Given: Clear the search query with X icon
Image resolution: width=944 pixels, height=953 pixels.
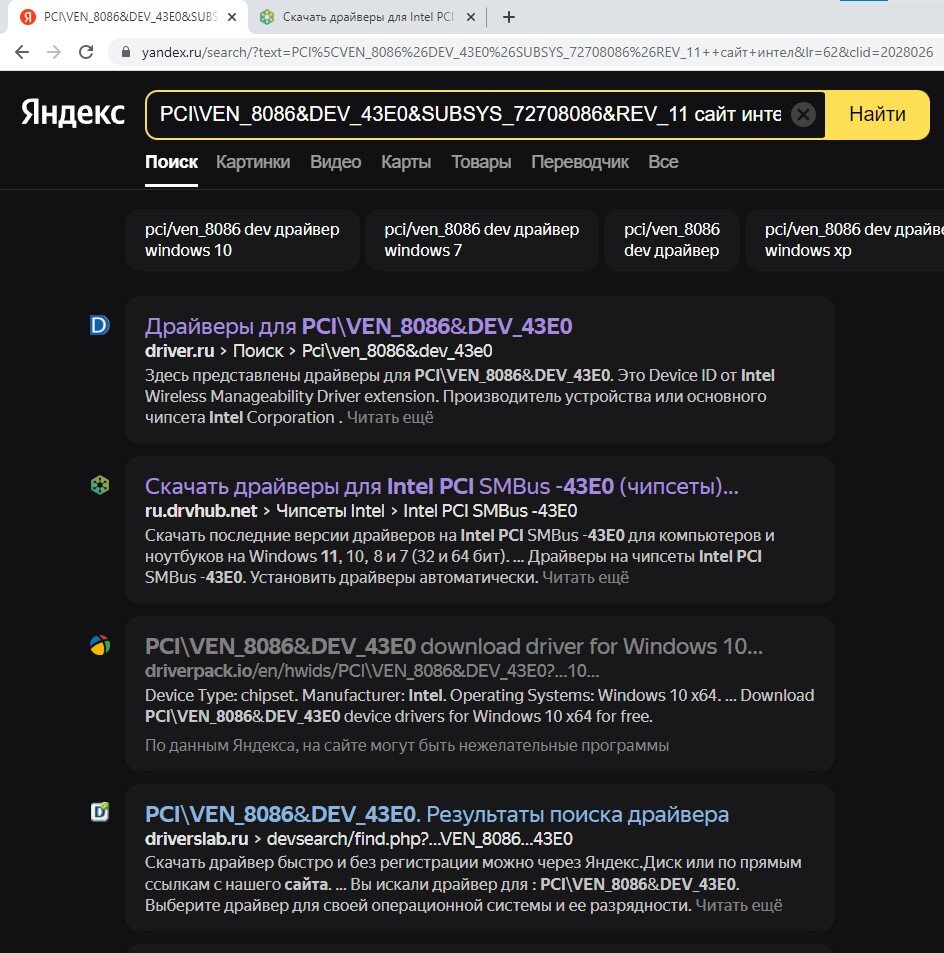Looking at the screenshot, I should pos(803,114).
